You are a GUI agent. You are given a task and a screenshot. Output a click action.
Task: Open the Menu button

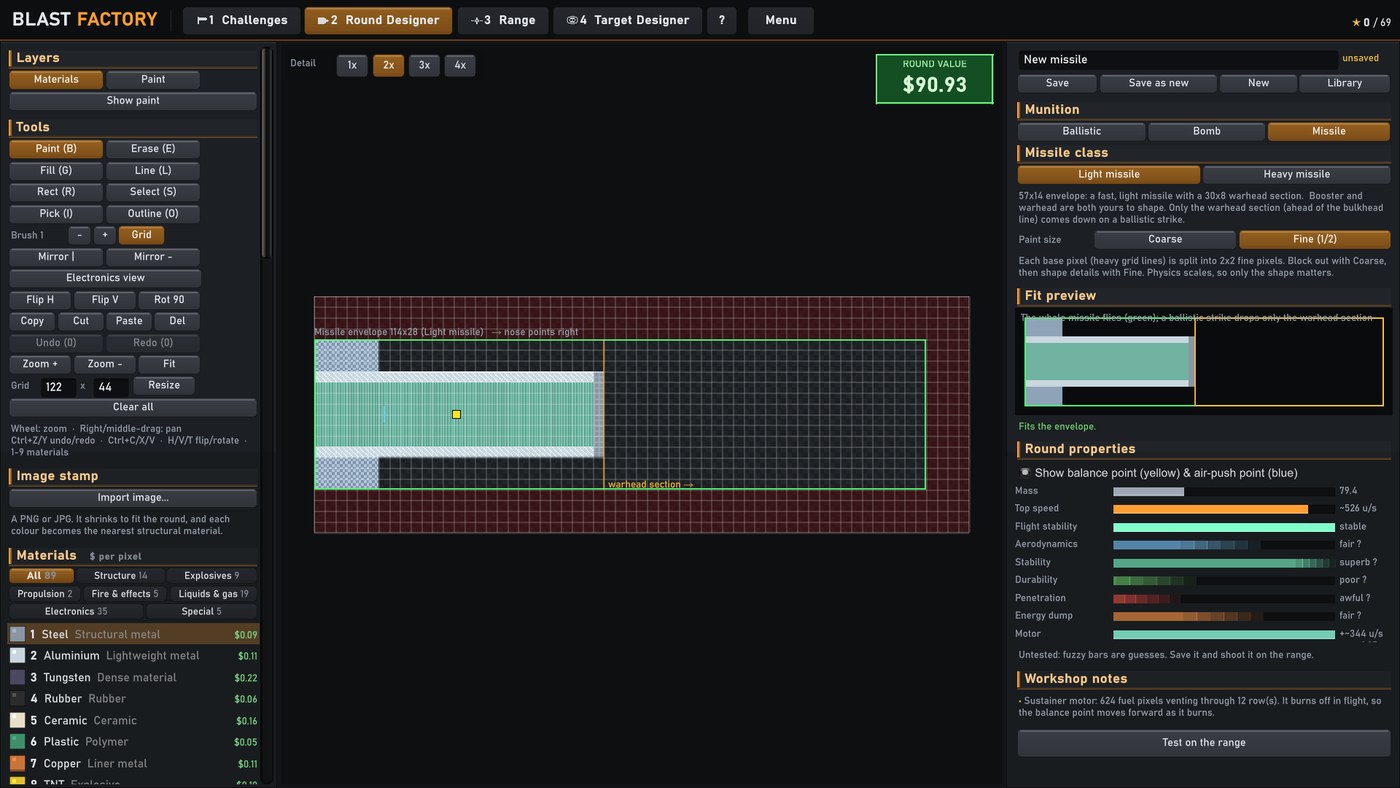[x=781, y=20]
